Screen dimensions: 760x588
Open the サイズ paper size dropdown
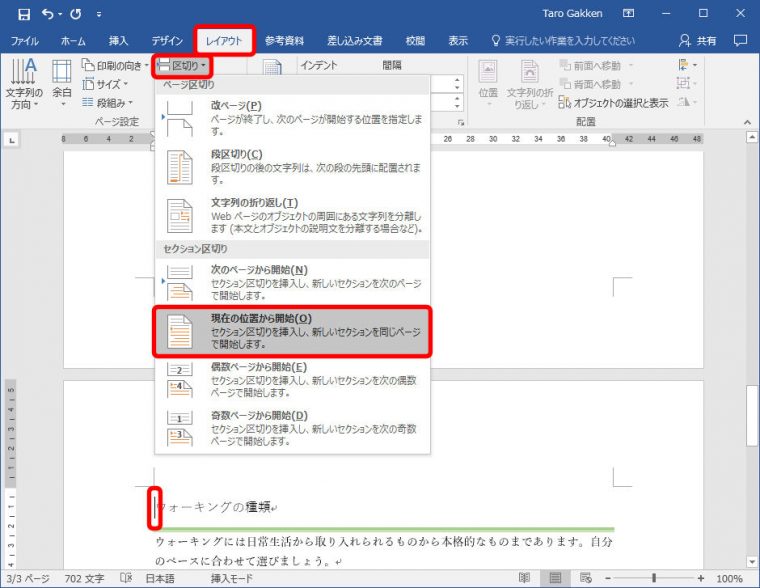click(105, 84)
